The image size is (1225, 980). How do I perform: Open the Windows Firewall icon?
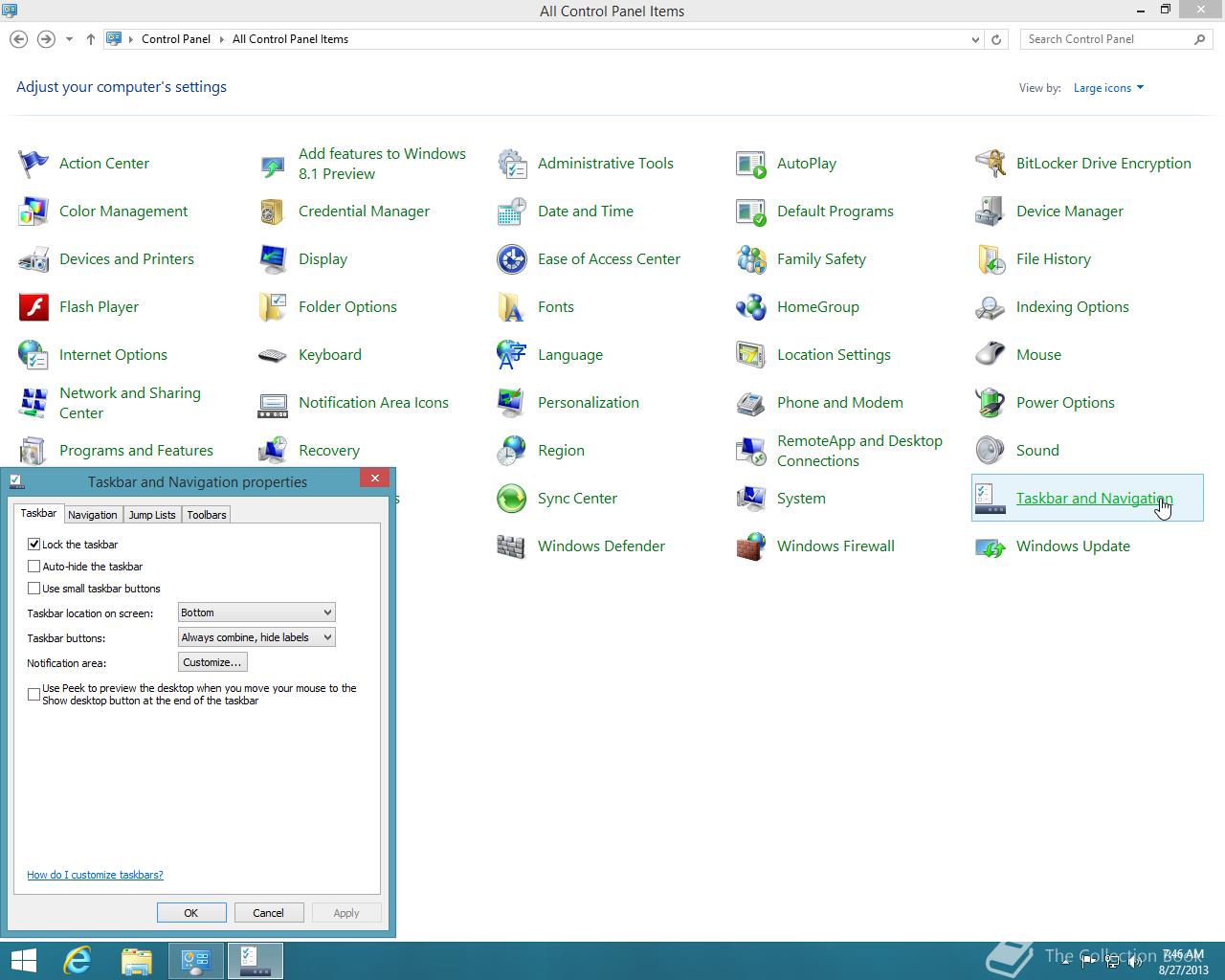[x=751, y=546]
